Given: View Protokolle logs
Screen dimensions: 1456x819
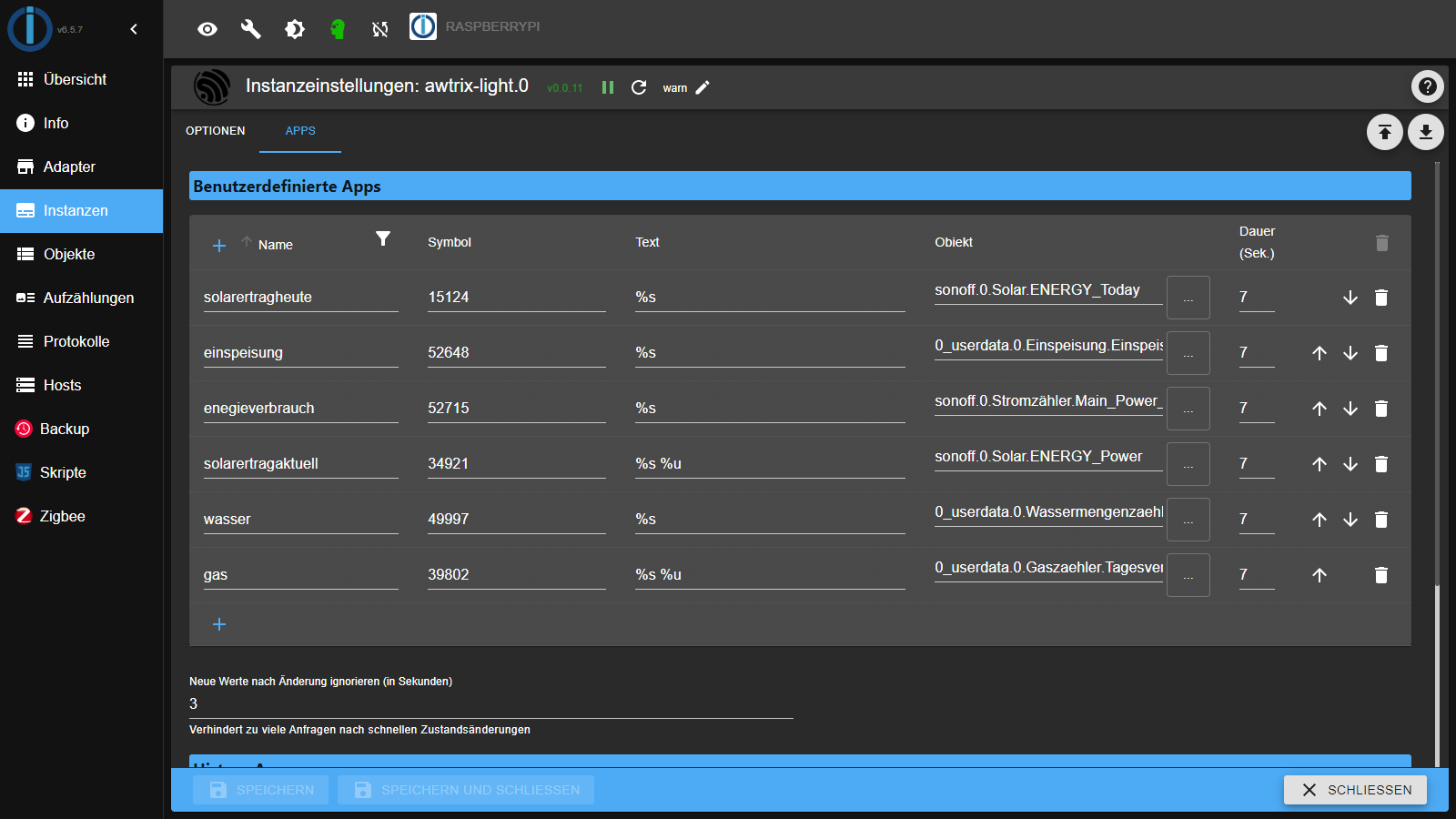Looking at the screenshot, I should 82,341.
